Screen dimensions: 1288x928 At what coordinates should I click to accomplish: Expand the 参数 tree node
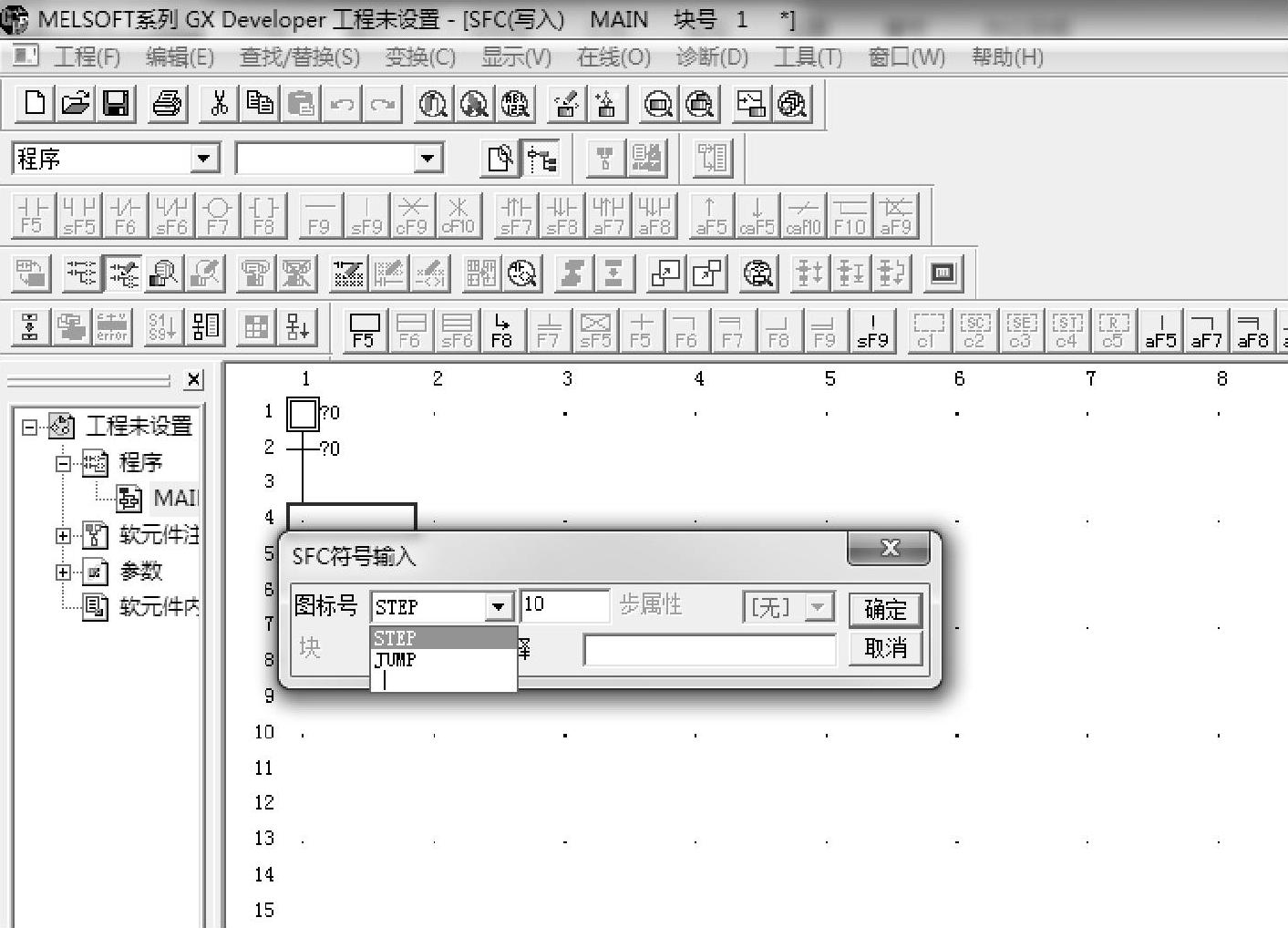[63, 572]
